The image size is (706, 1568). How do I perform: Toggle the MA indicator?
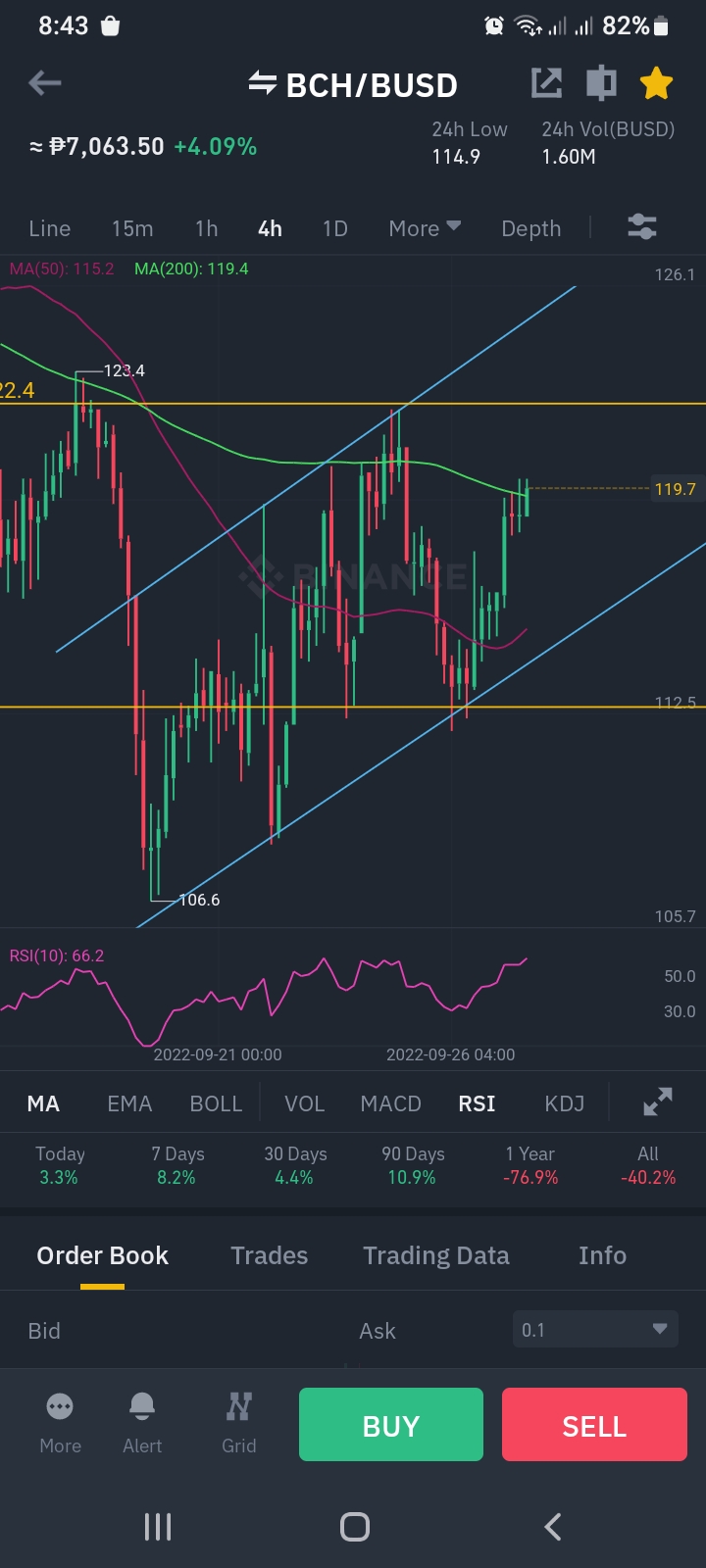coord(43,1103)
